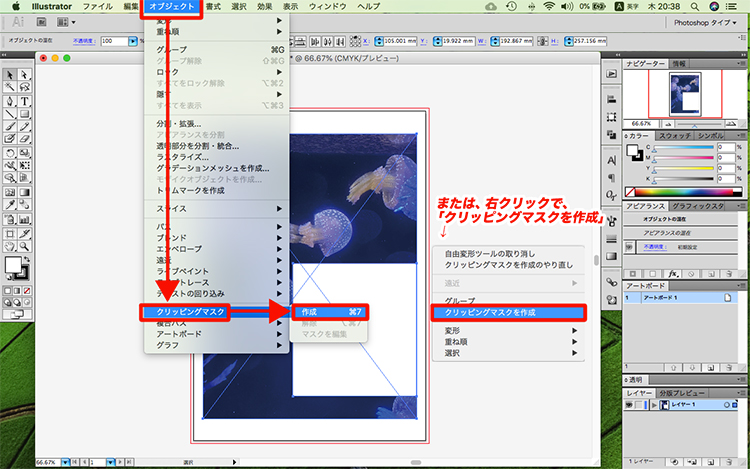Select the Type tool in toolbox
Screen dimensions: 750x469
23,101
